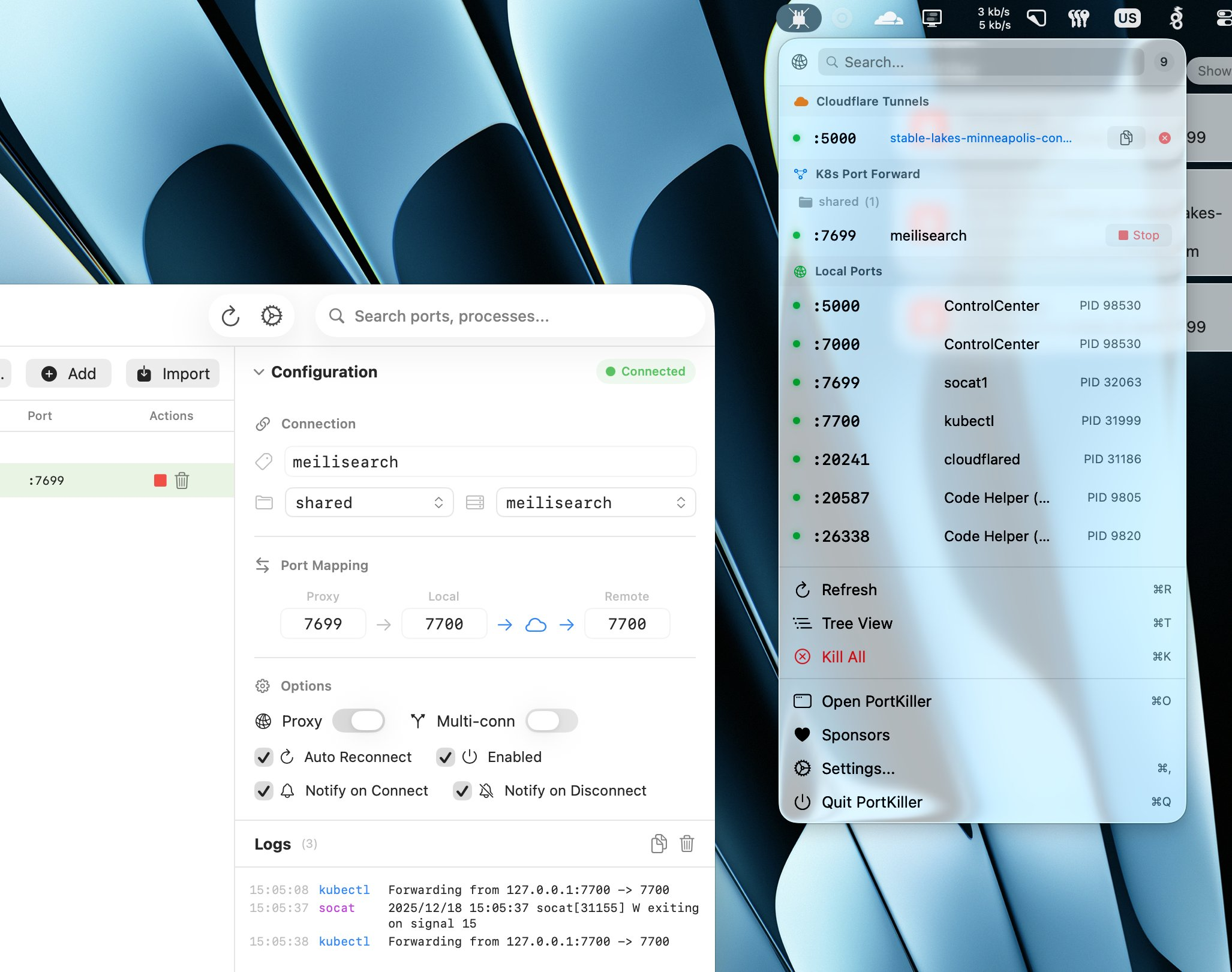
Task: Click inside the Search ports, processes field
Action: click(x=510, y=316)
